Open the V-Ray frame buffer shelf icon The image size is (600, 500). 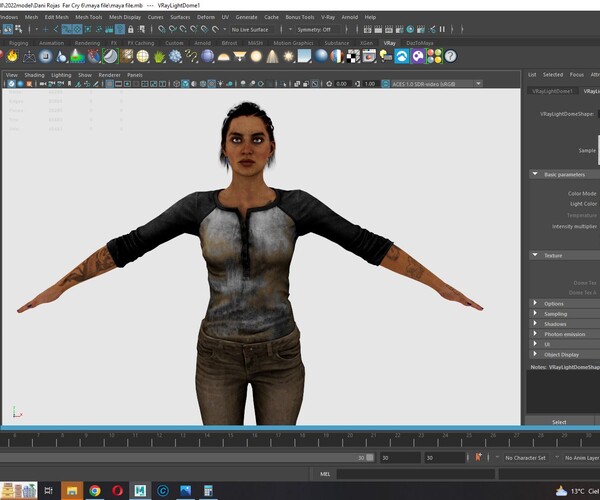pos(369,56)
